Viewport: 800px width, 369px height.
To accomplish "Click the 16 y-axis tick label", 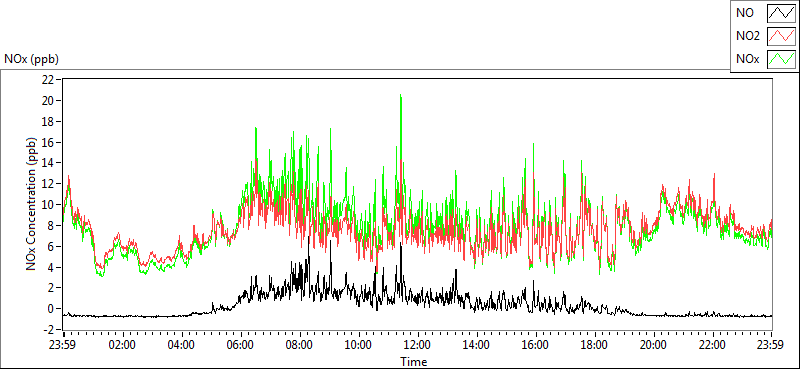I will point(48,142).
